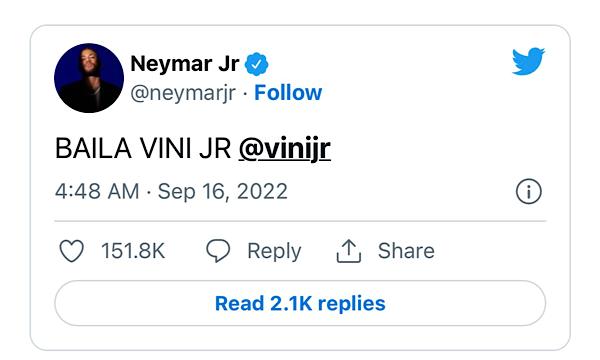
Task: Click the Reply text label
Action: point(274,252)
